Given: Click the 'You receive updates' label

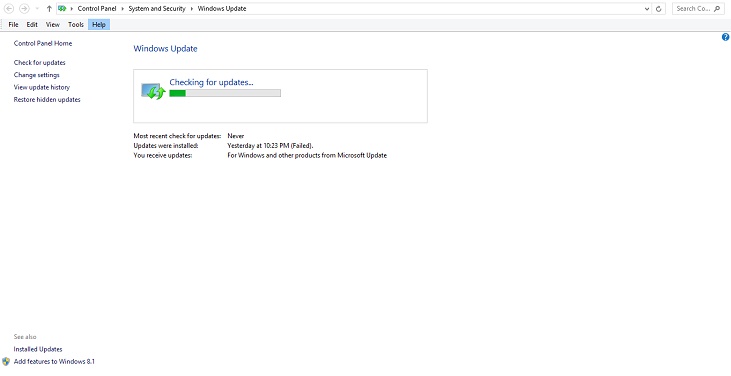Looking at the screenshot, I should (x=163, y=156).
